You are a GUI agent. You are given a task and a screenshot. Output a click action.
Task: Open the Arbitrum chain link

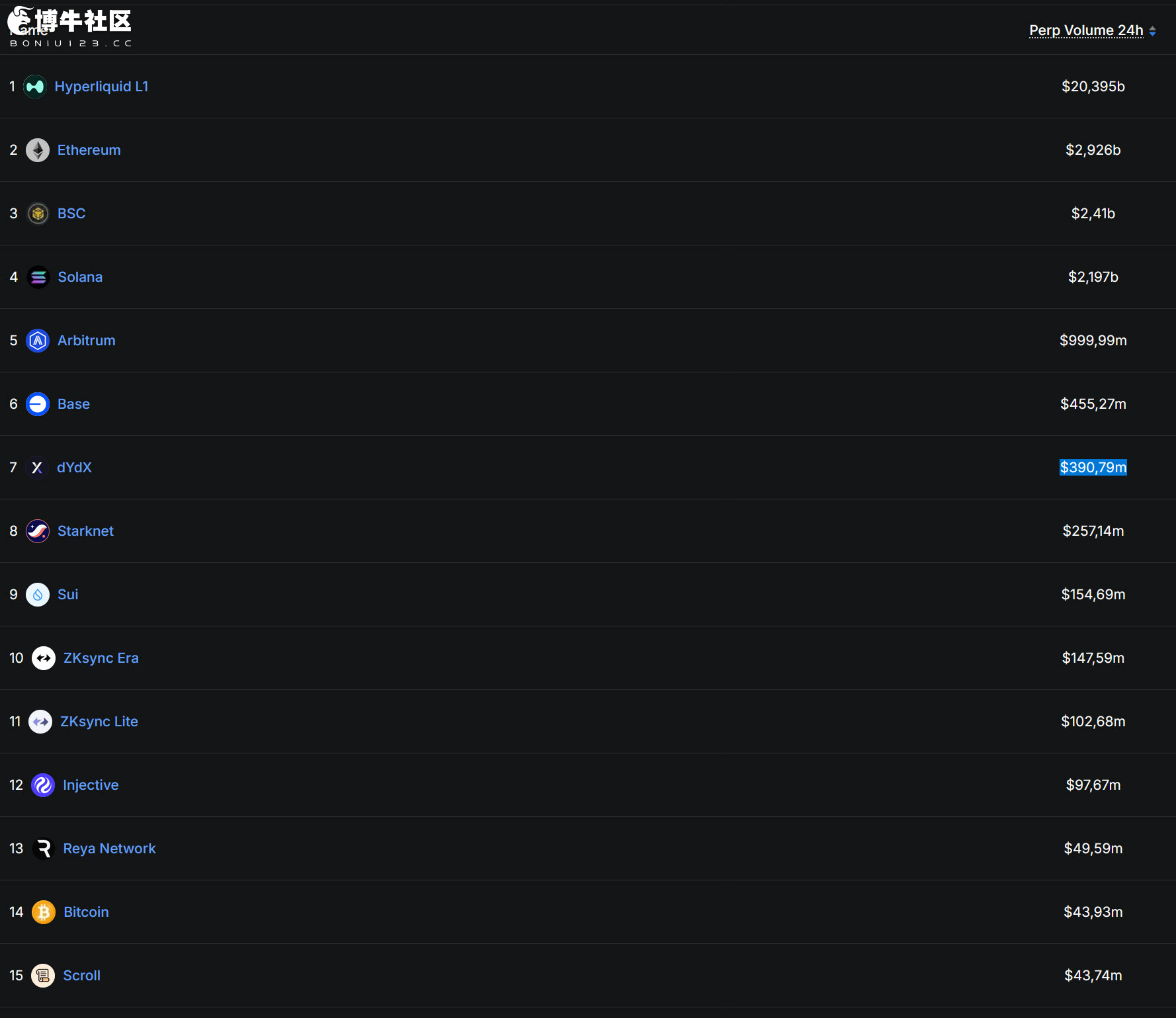click(x=87, y=341)
